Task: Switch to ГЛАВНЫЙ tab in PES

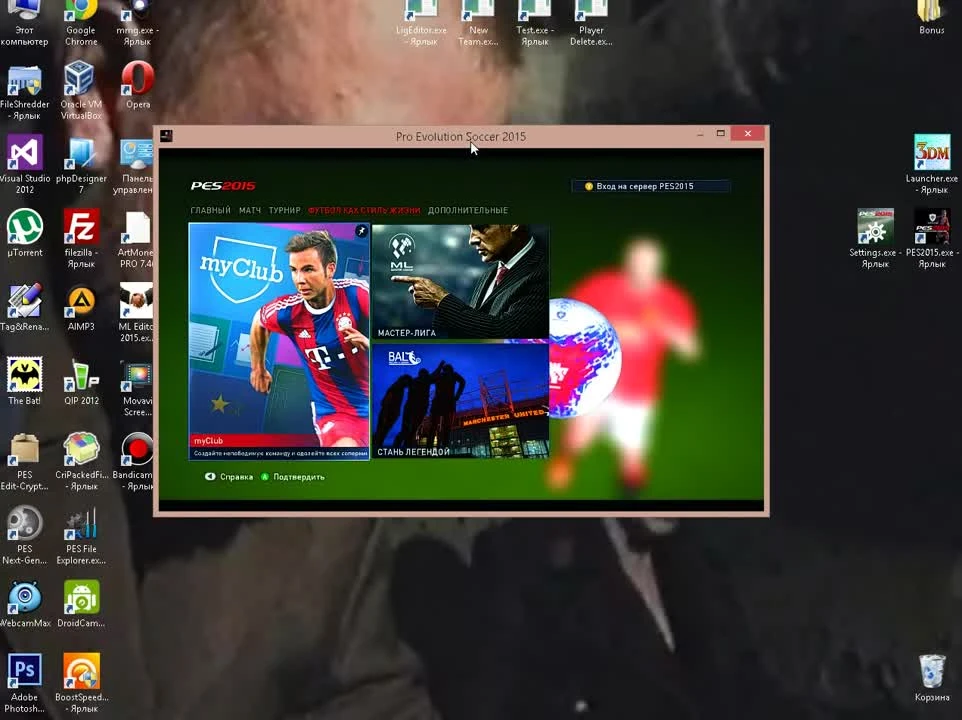Action: [210, 210]
